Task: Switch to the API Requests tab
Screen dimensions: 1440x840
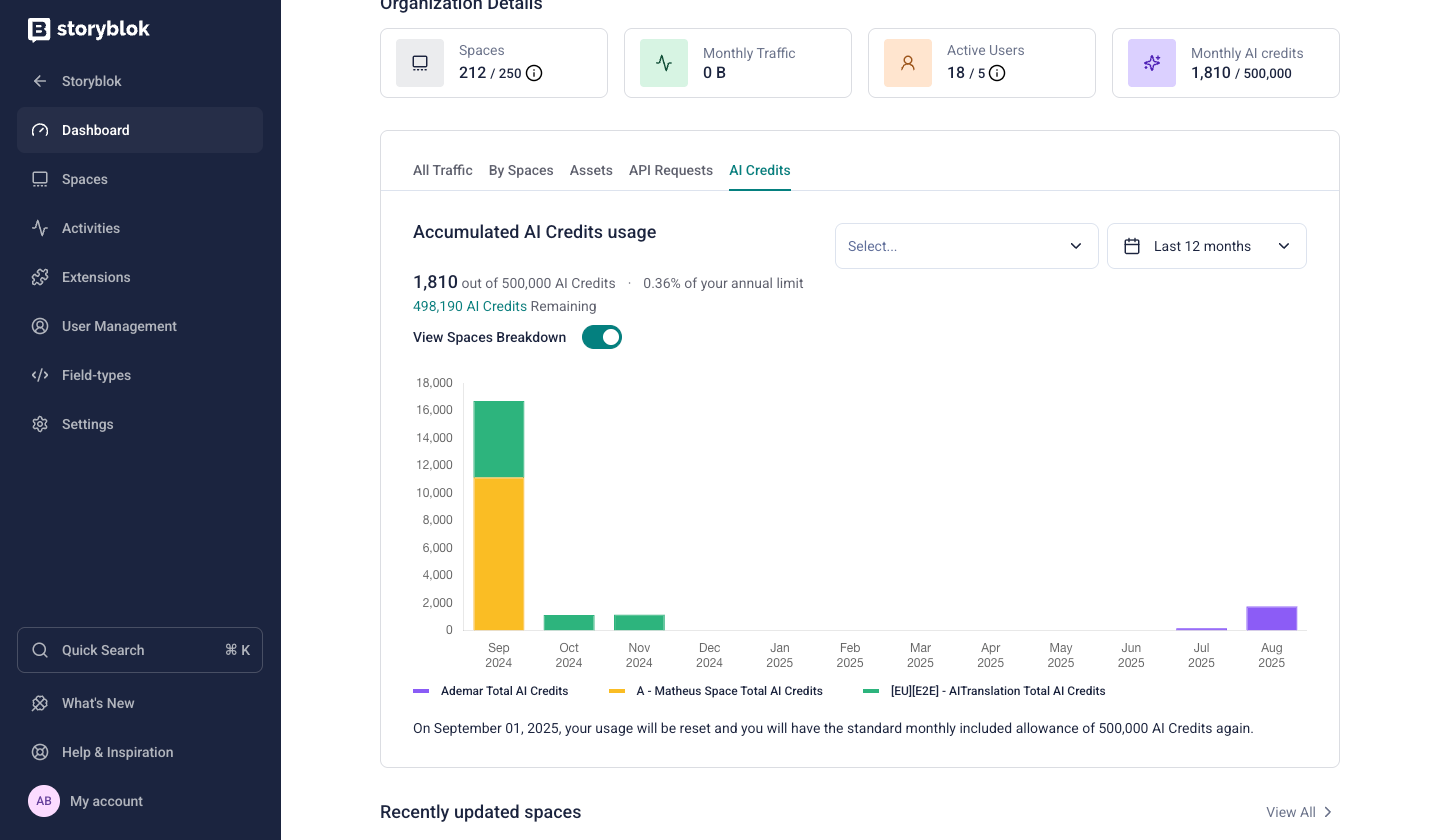Action: [x=670, y=170]
